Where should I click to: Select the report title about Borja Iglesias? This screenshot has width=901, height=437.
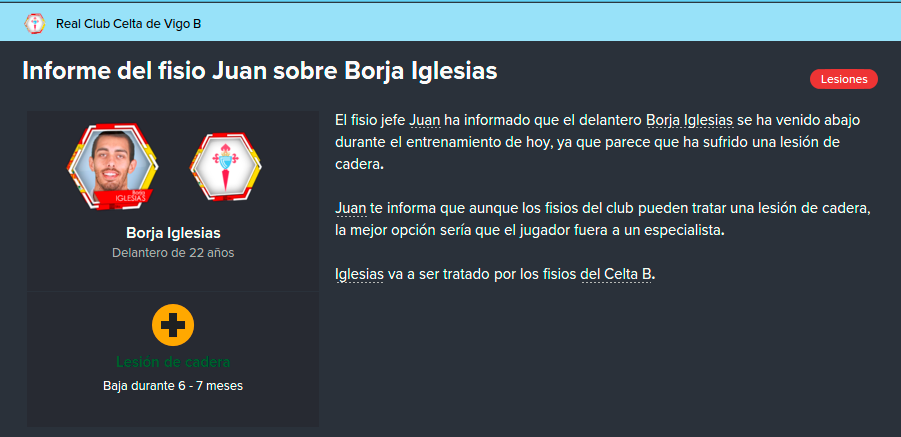tap(260, 72)
